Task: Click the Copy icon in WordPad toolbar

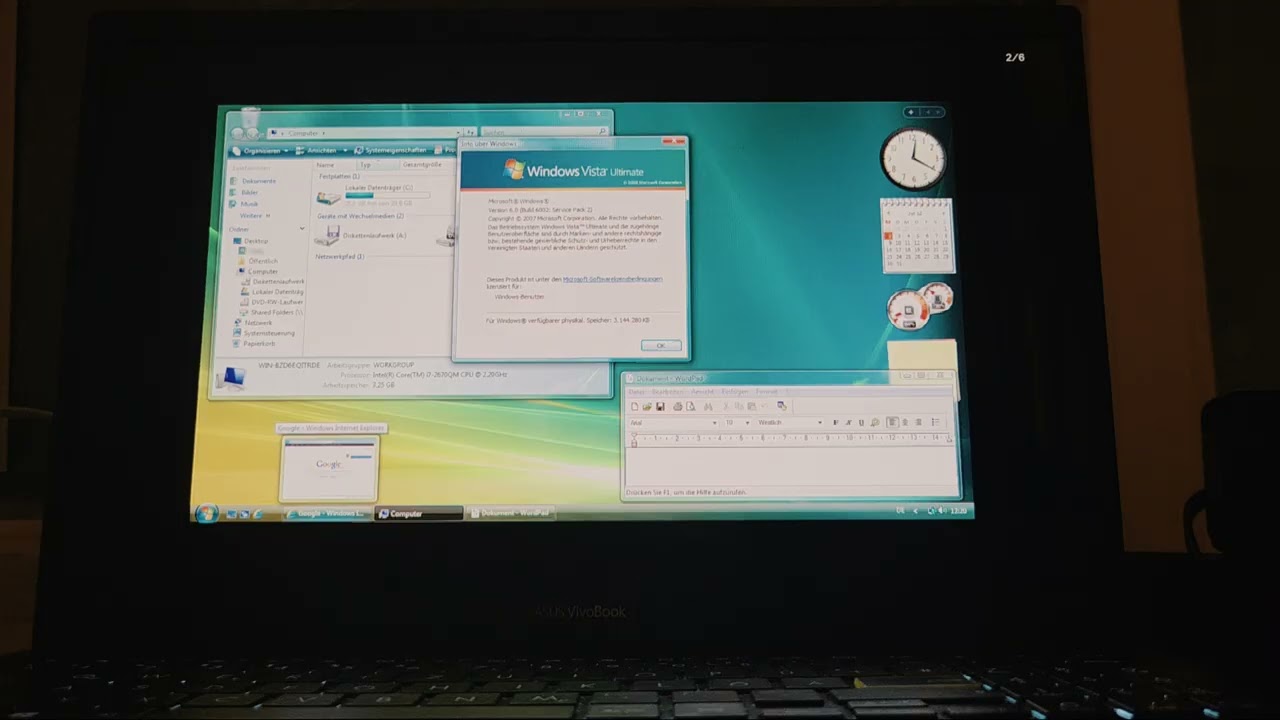Action: tap(739, 406)
